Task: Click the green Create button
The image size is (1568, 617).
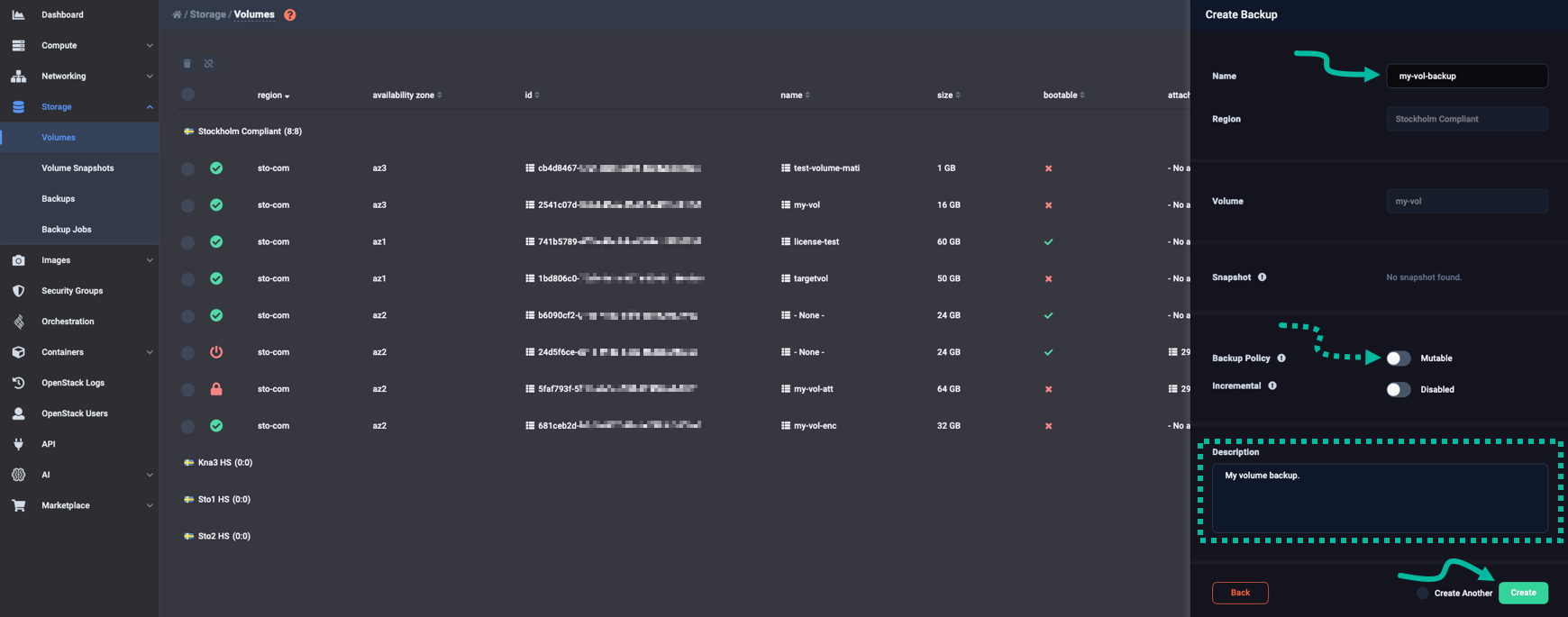Action: click(1523, 593)
